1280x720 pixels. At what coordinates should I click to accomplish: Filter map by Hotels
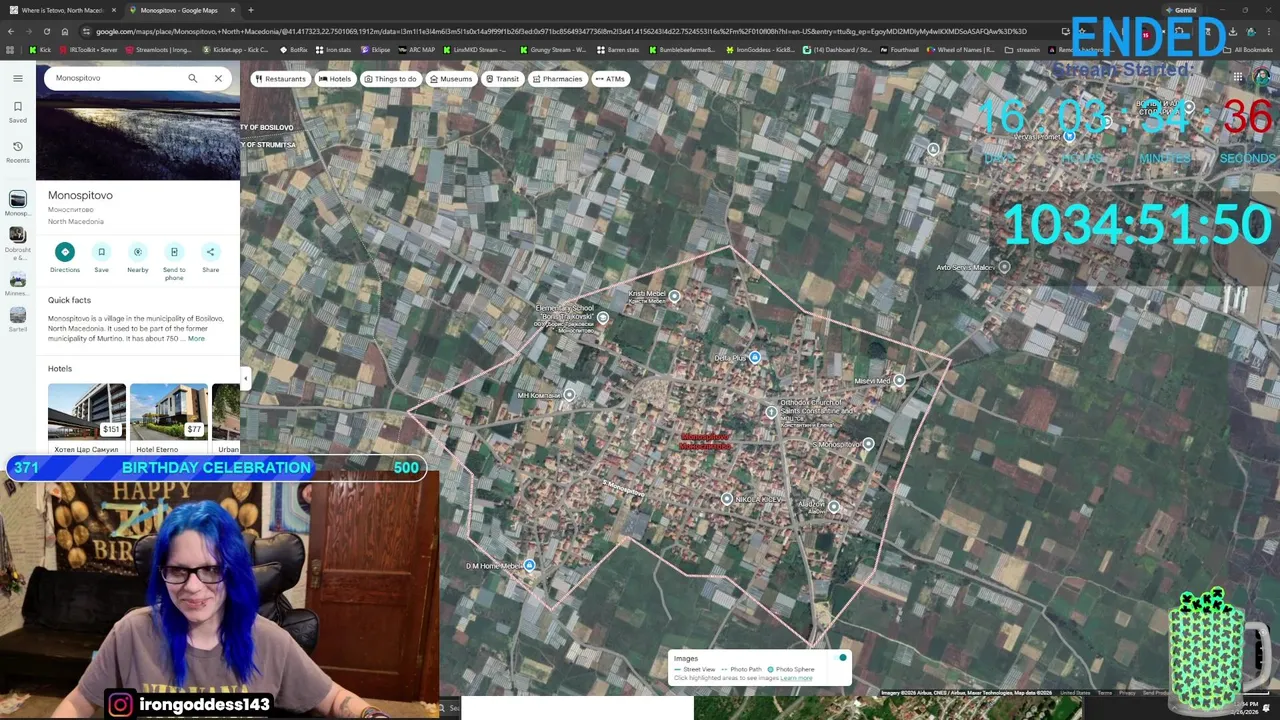point(335,79)
